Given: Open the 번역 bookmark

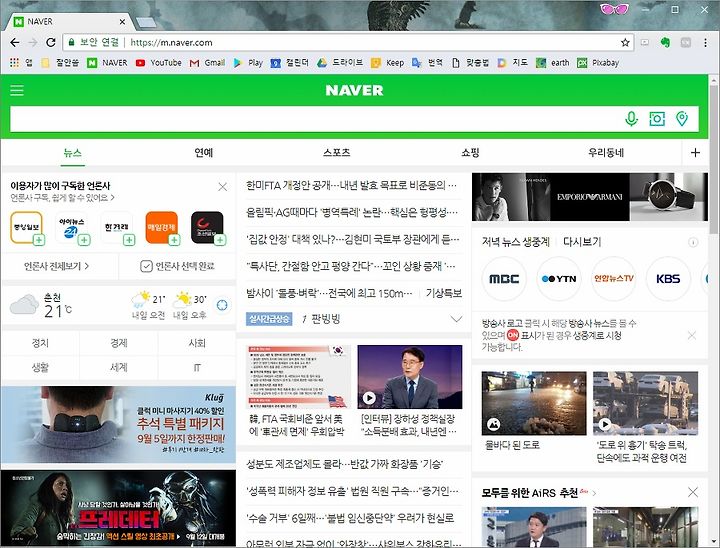Looking at the screenshot, I should point(427,62).
